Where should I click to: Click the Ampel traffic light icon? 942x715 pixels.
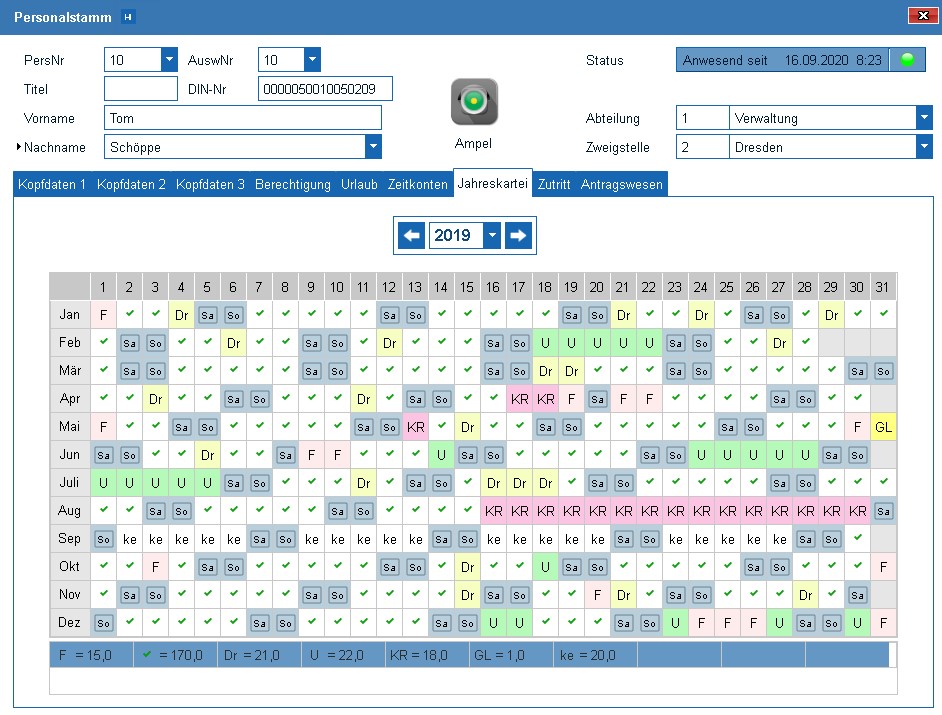tap(474, 102)
